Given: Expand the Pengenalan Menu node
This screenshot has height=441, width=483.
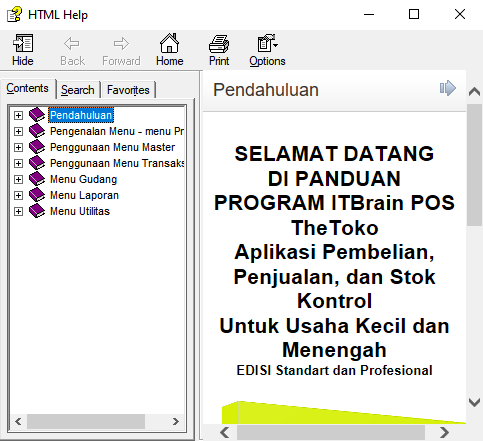Looking at the screenshot, I should click(x=18, y=131).
